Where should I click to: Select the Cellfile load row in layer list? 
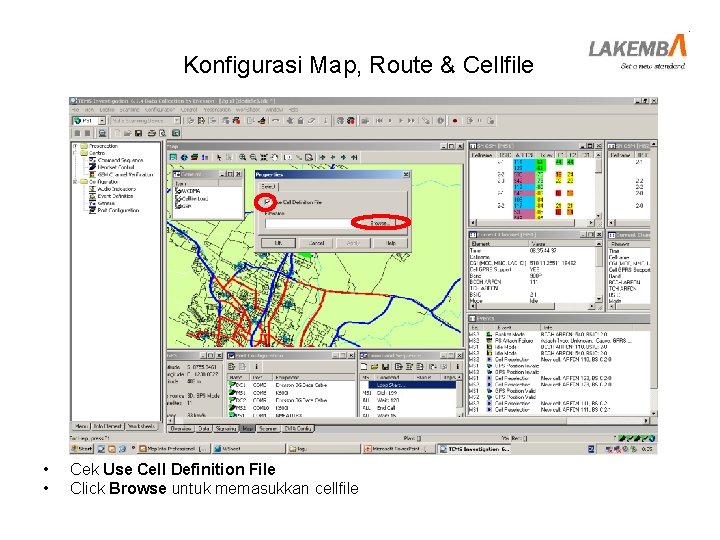point(192,198)
